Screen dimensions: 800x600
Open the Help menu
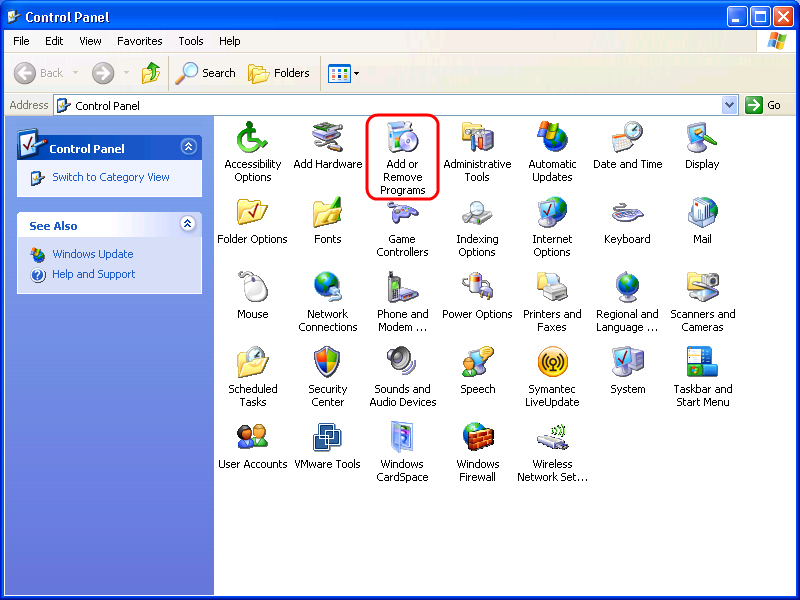click(x=230, y=41)
